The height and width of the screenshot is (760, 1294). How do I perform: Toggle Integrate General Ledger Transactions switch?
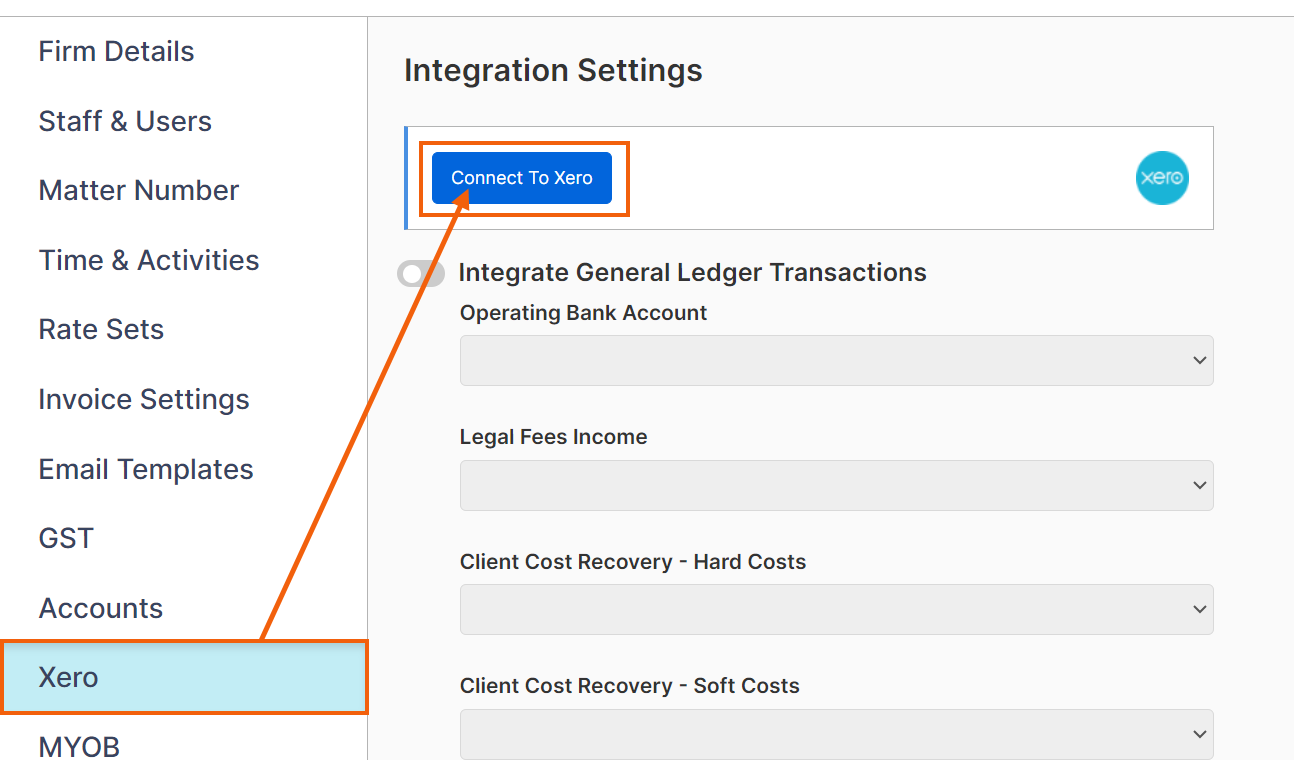tap(421, 273)
